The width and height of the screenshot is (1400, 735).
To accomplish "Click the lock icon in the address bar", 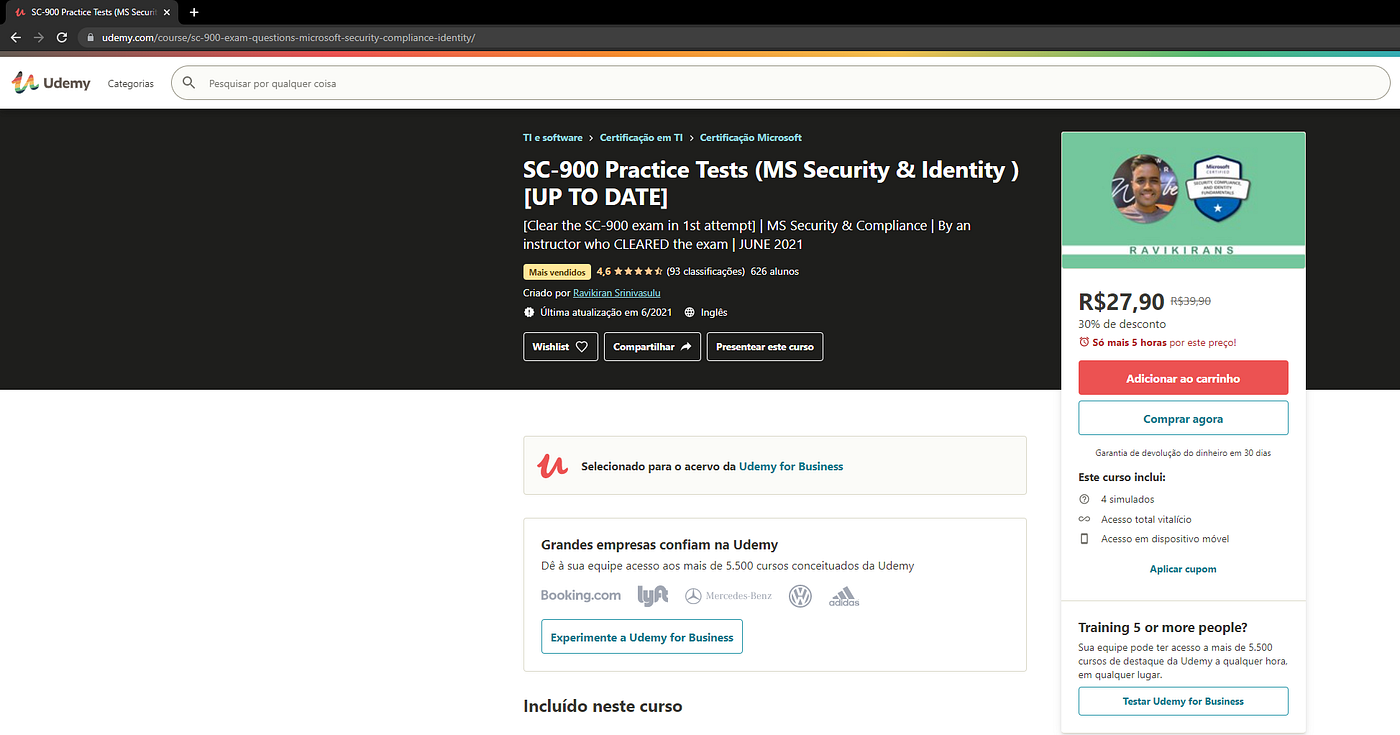I will click(90, 38).
